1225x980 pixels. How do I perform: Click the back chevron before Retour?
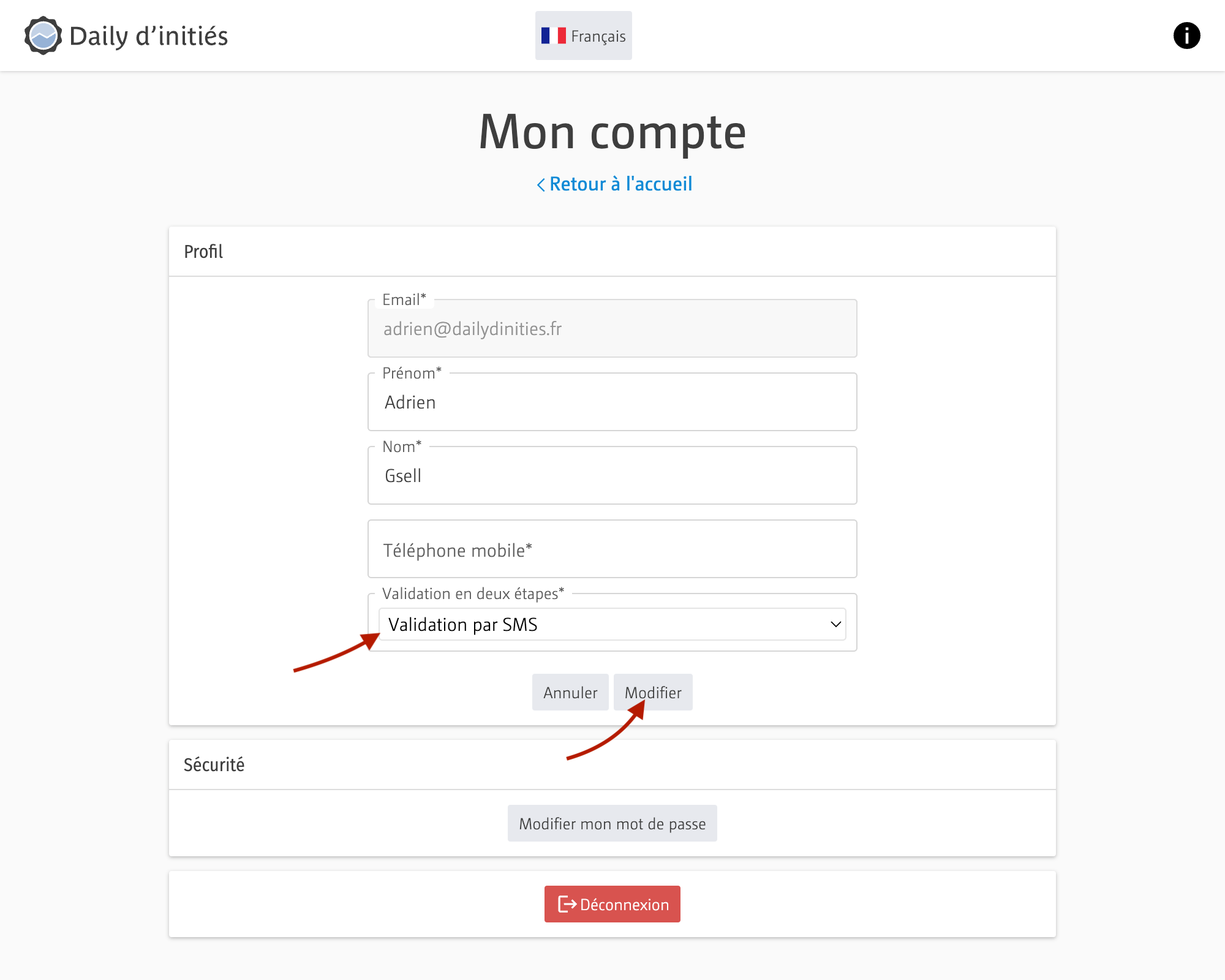coord(541,184)
